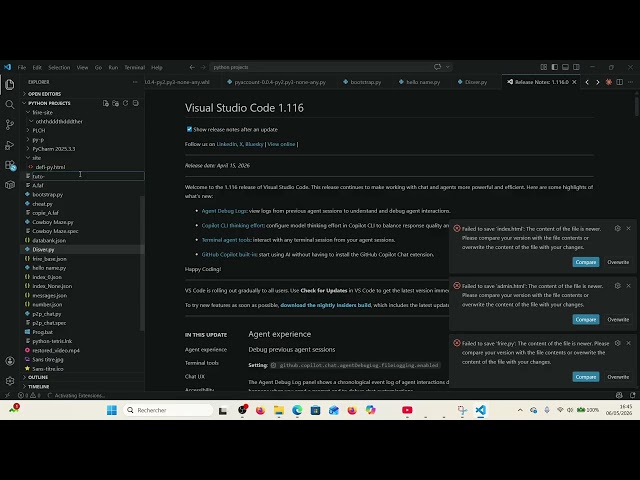Open Explorer more actions ellipsis

(x=135, y=82)
